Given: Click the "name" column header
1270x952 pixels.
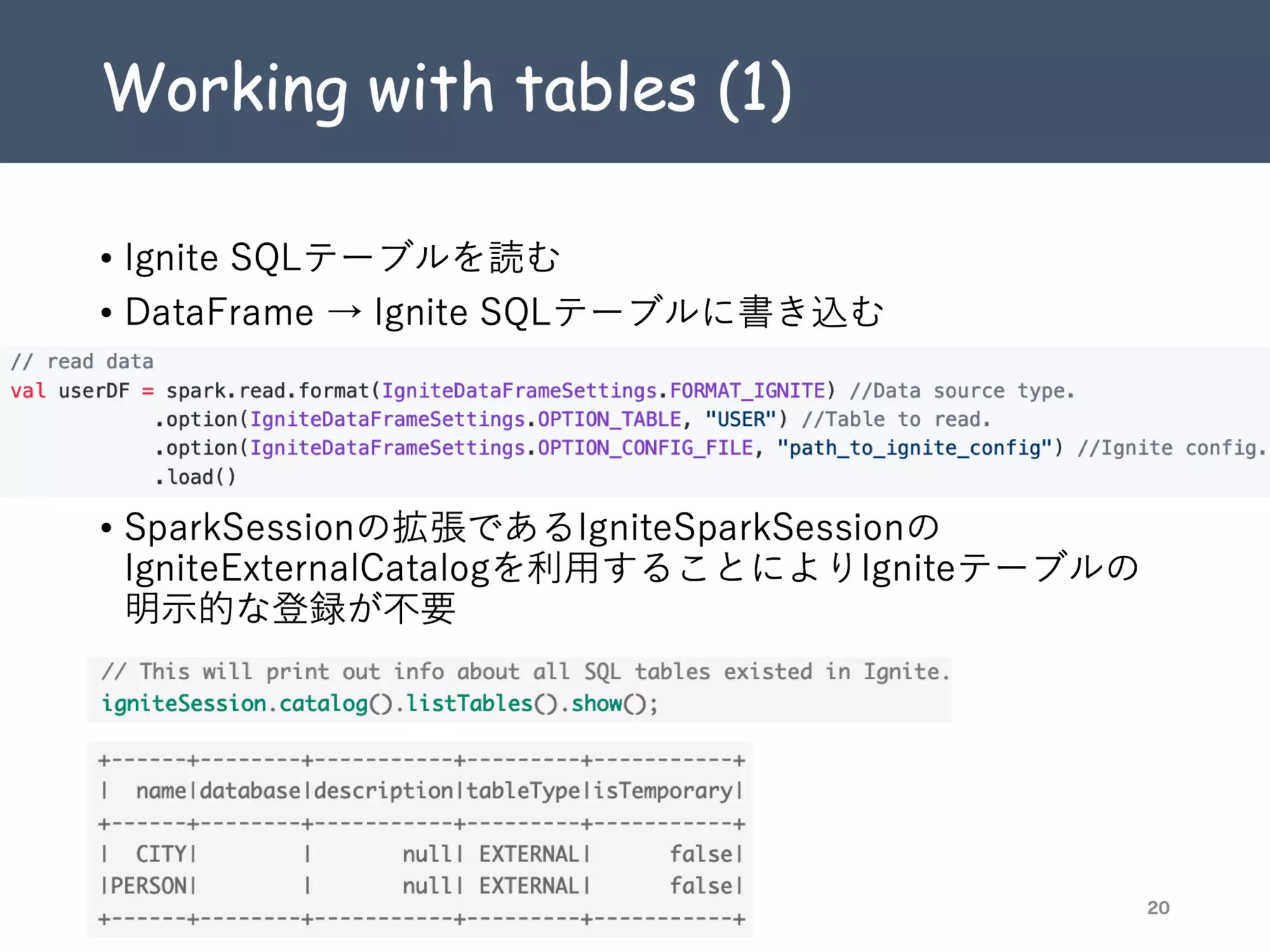Looking at the screenshot, I should [161, 791].
